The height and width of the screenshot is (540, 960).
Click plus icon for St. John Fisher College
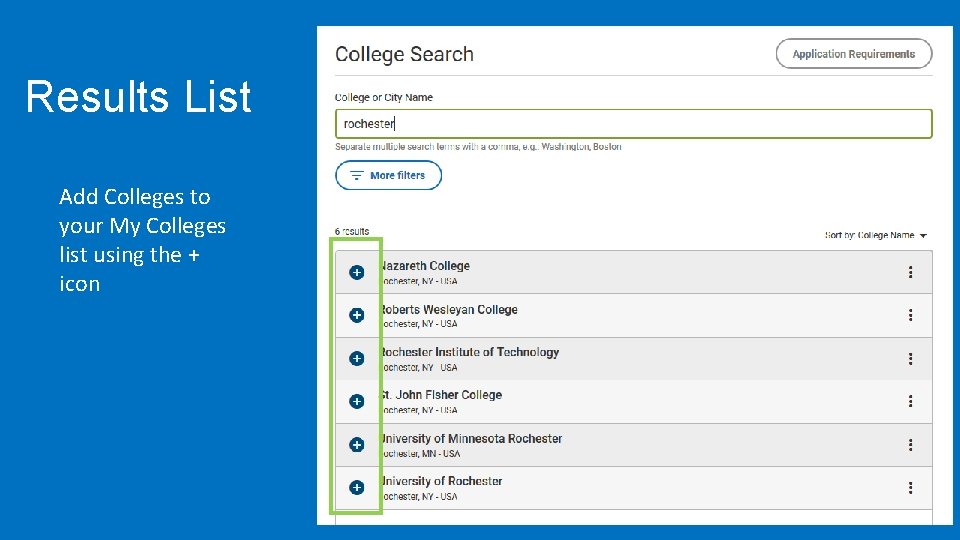tap(356, 401)
